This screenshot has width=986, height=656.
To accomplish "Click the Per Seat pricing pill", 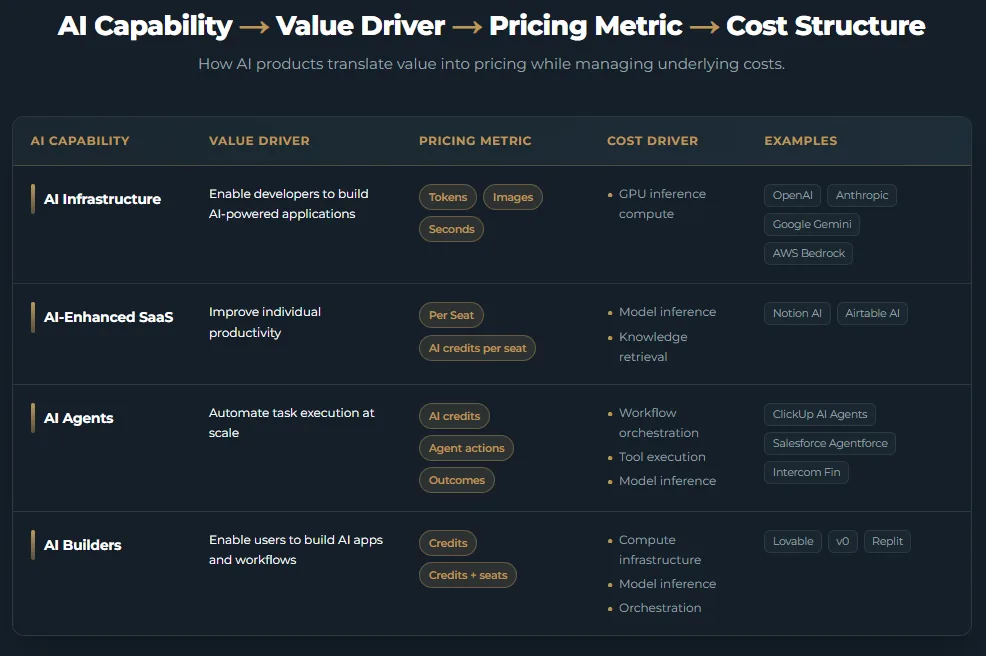I will pos(451,315).
